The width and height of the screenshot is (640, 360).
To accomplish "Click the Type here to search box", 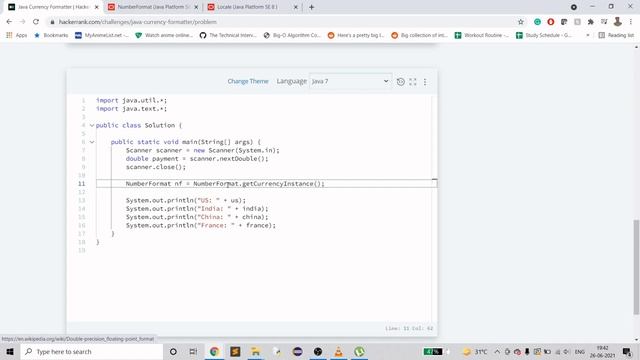I will coord(92,351).
